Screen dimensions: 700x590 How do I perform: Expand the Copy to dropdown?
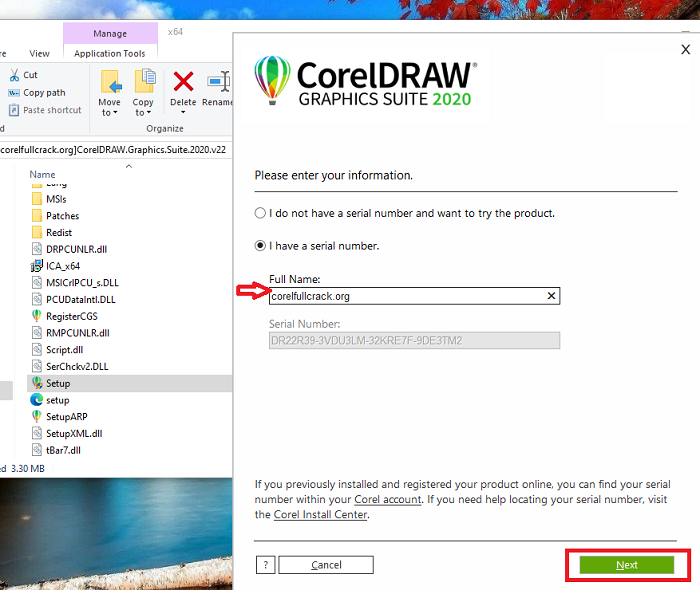pos(143,112)
